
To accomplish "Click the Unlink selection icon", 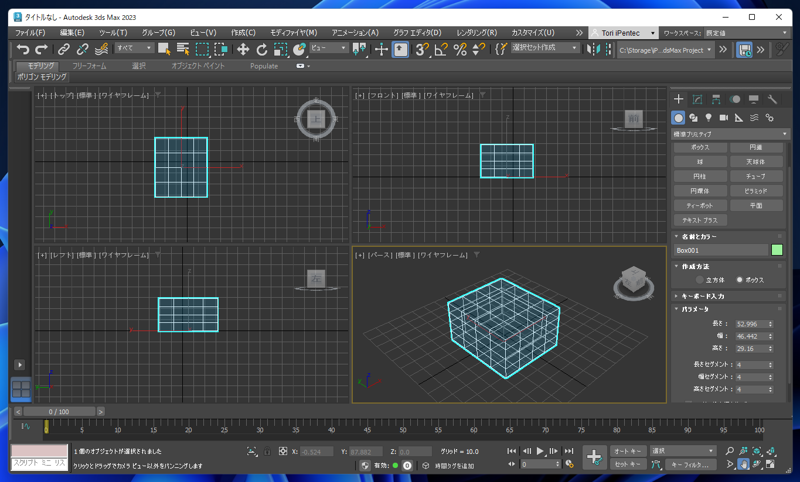I will (82, 49).
